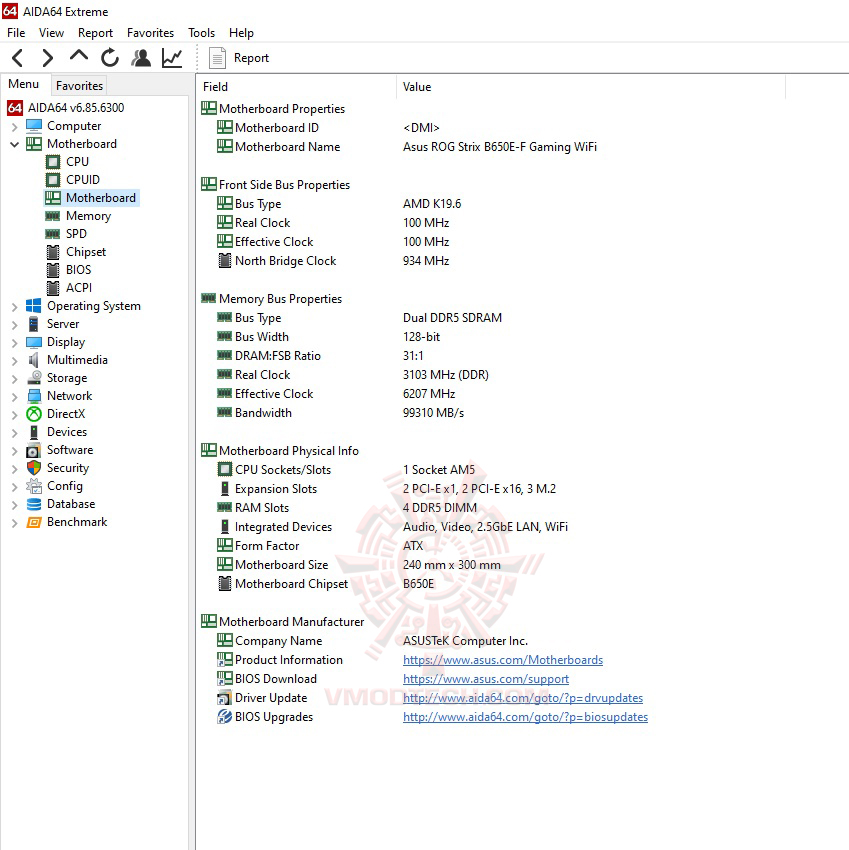Click the 6207 MHz effective clock value
Screen dimensions: 849x850
[x=429, y=394]
